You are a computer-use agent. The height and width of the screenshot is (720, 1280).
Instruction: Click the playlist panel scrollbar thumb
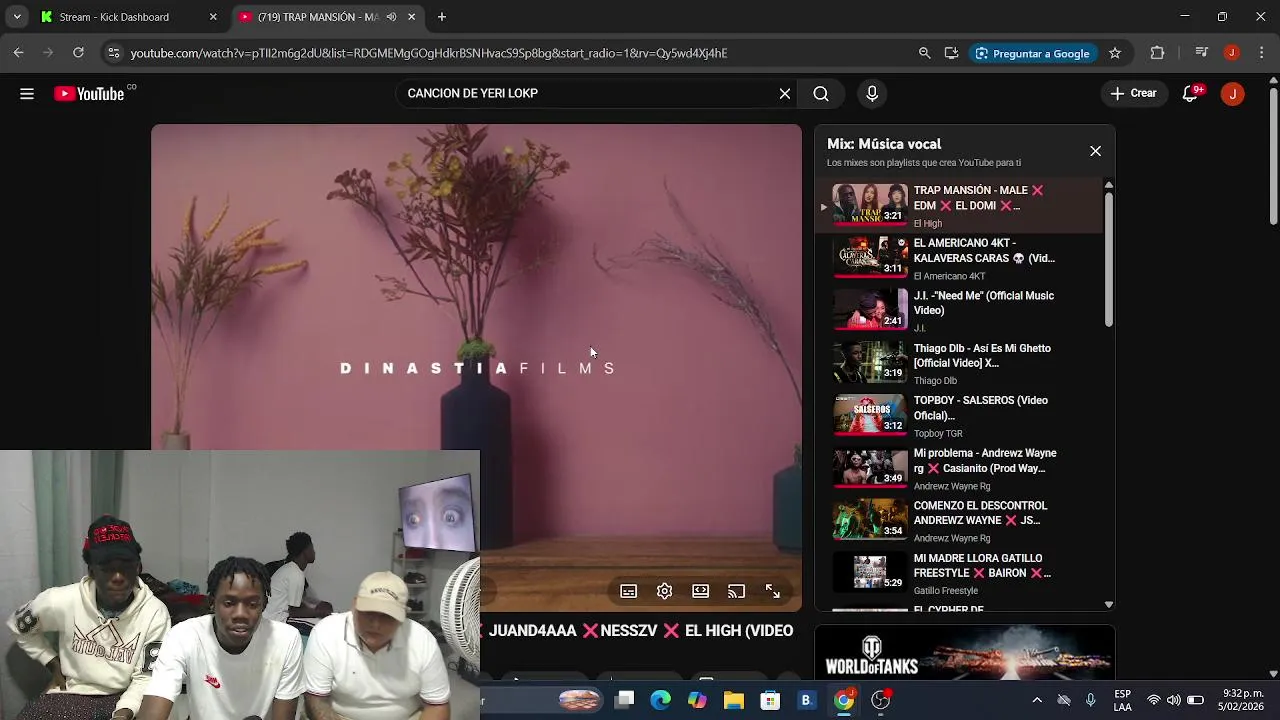pos(1108,259)
